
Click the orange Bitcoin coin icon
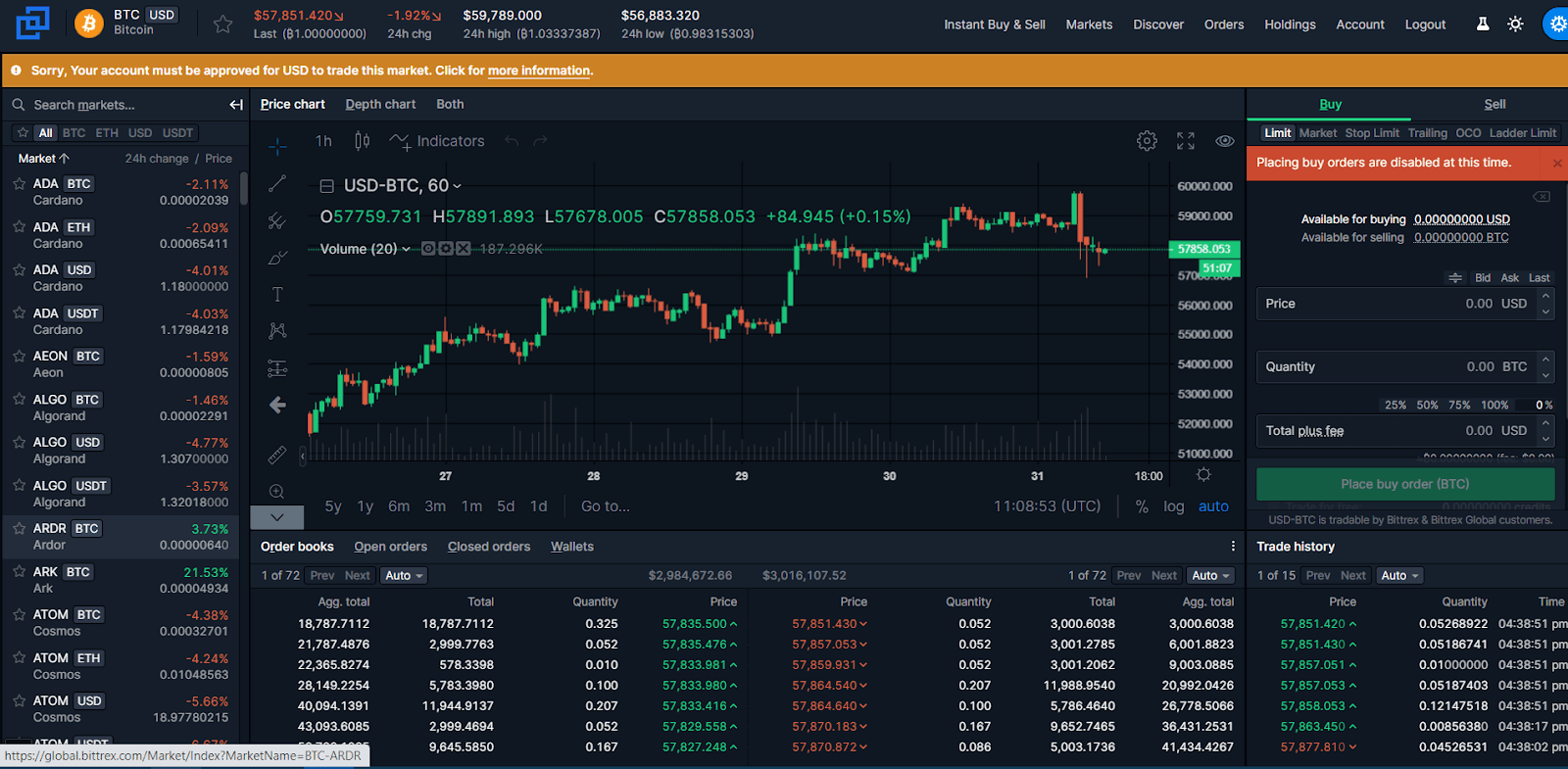coord(89,24)
